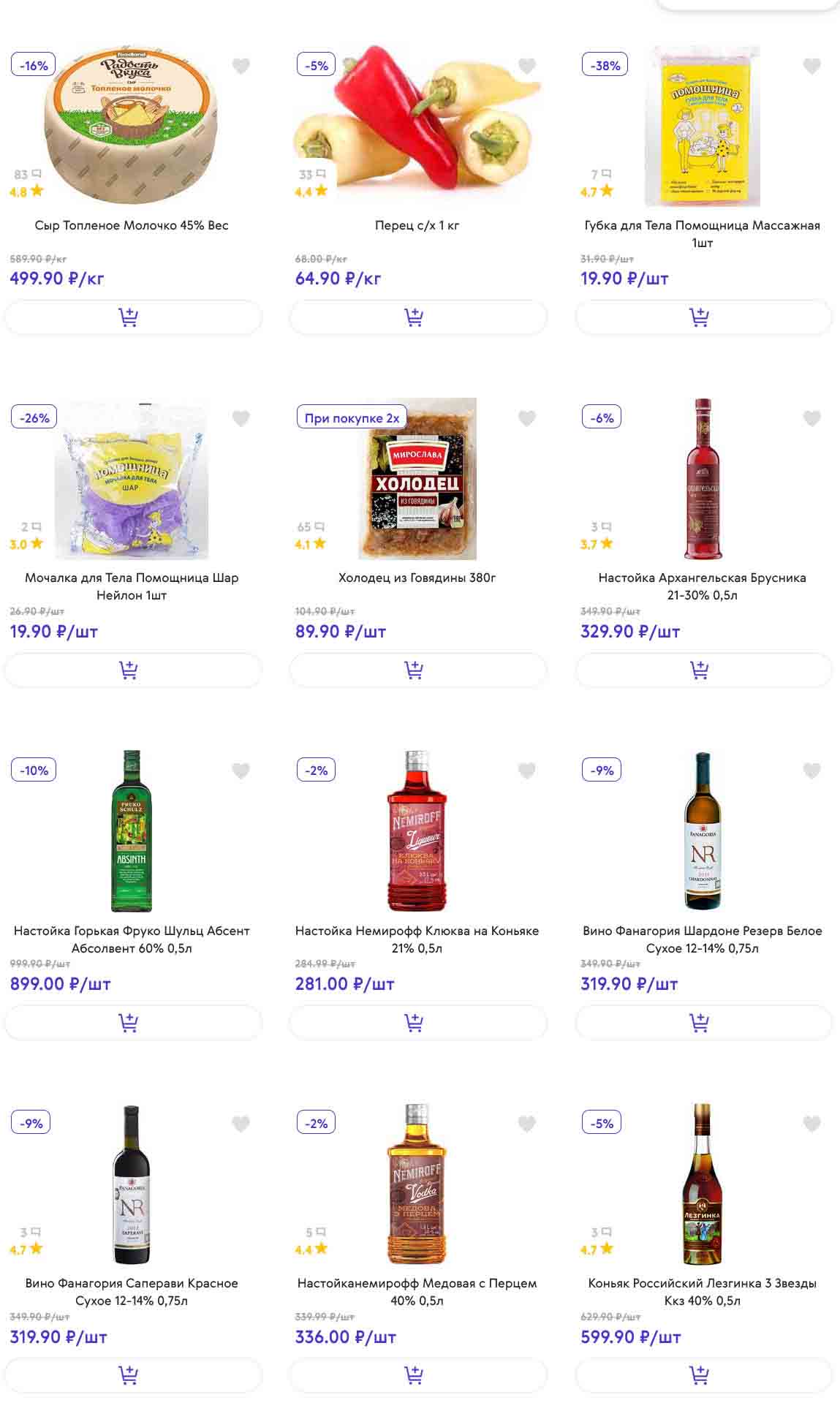
Task: Toggle favorite heart on Губка для Тела
Action: pyautogui.click(x=811, y=67)
